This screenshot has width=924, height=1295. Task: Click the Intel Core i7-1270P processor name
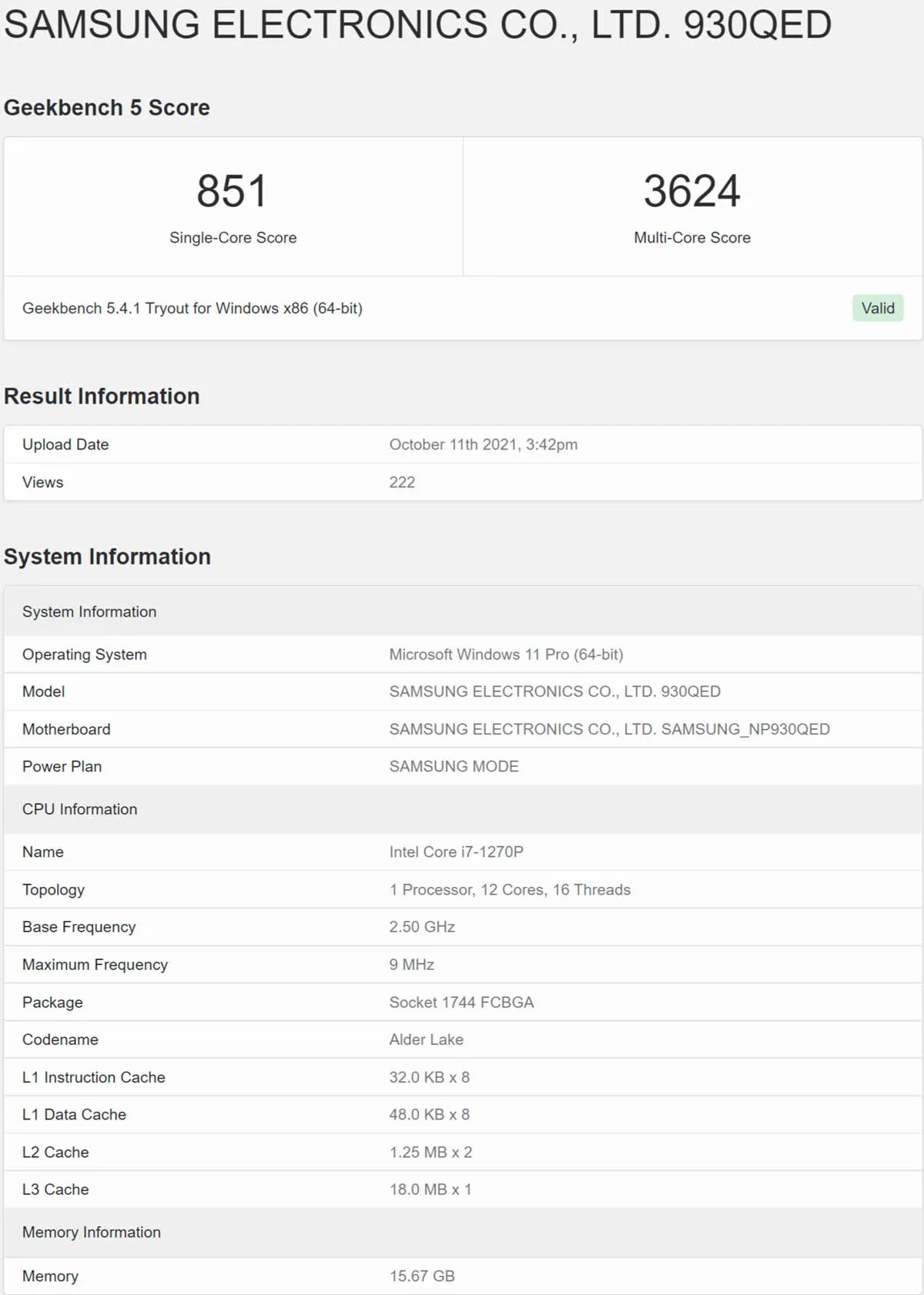pyautogui.click(x=456, y=852)
